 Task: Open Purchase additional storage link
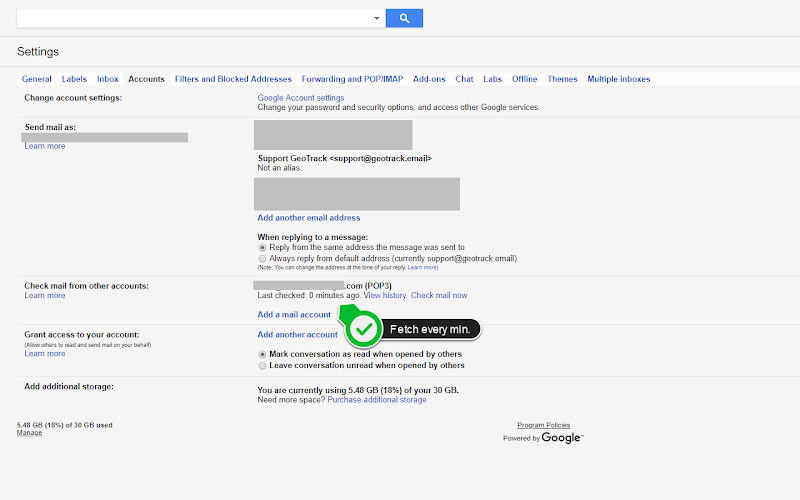pyautogui.click(x=377, y=400)
